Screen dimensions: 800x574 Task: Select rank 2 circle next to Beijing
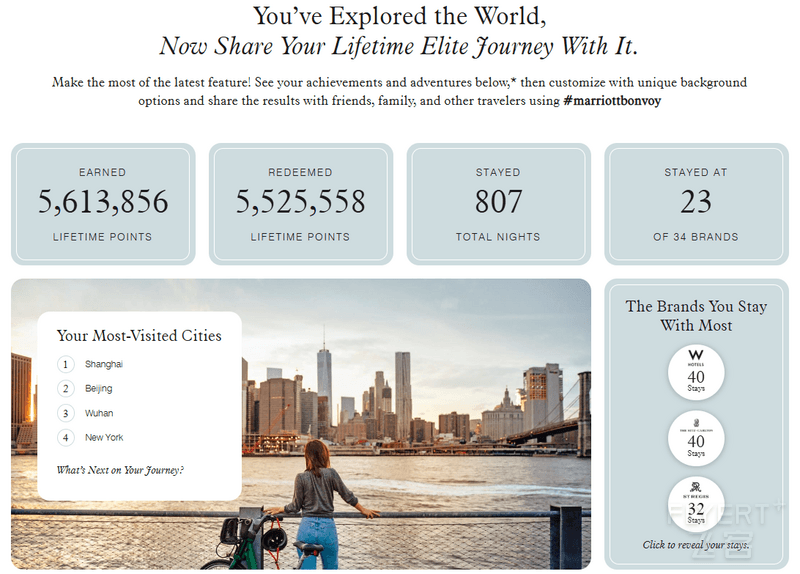tap(65, 389)
